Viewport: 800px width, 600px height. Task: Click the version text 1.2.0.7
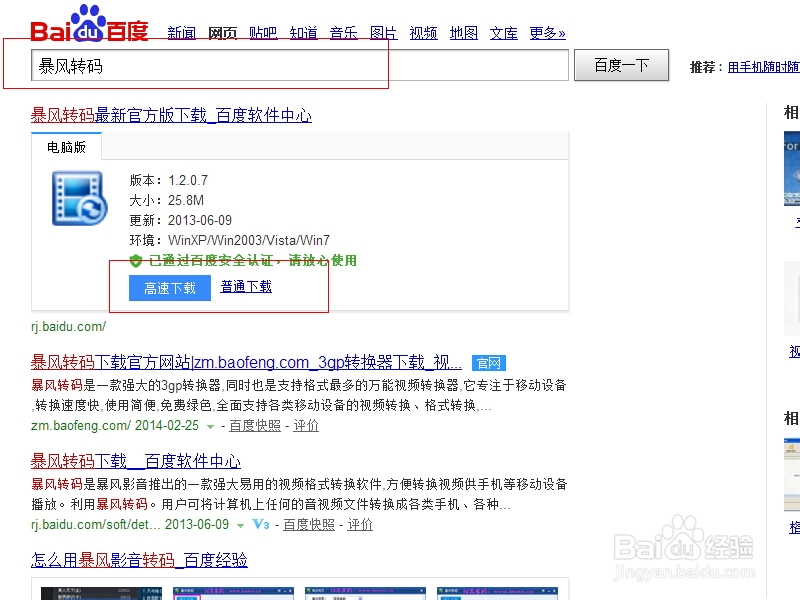tap(188, 180)
